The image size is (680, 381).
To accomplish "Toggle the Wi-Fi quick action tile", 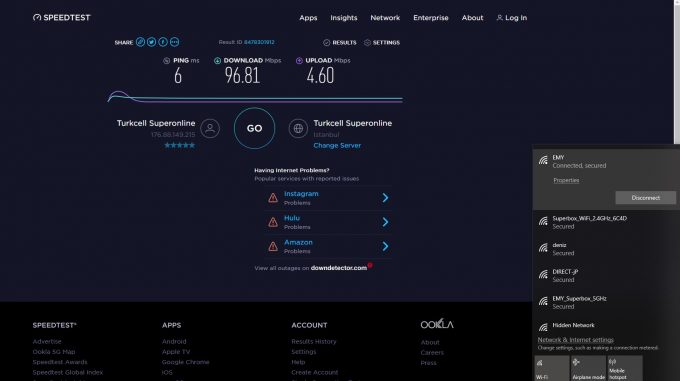I will pos(552,368).
